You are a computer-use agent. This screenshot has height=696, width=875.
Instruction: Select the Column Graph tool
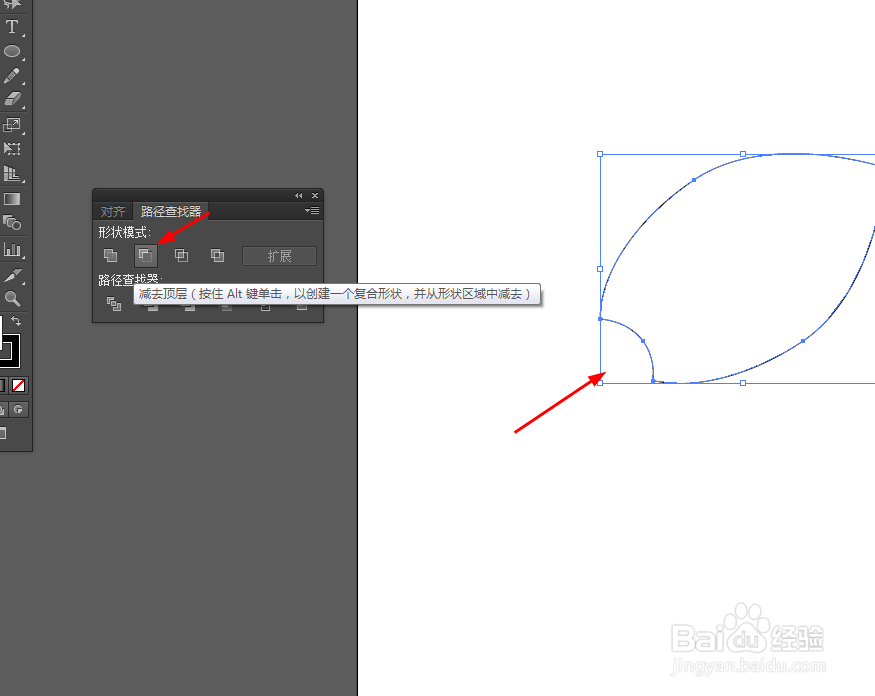pos(12,249)
